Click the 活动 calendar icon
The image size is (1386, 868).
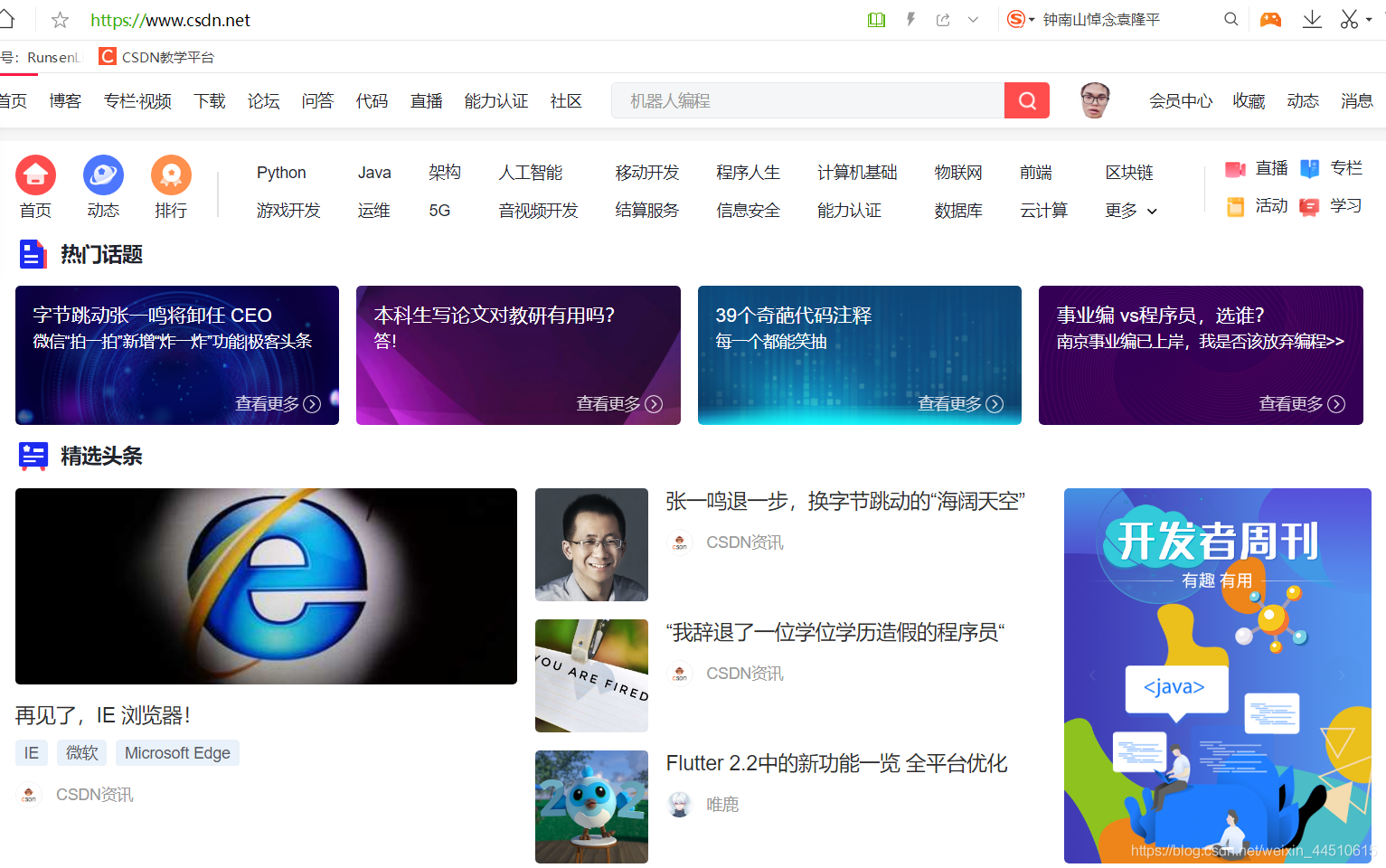pos(1235,207)
